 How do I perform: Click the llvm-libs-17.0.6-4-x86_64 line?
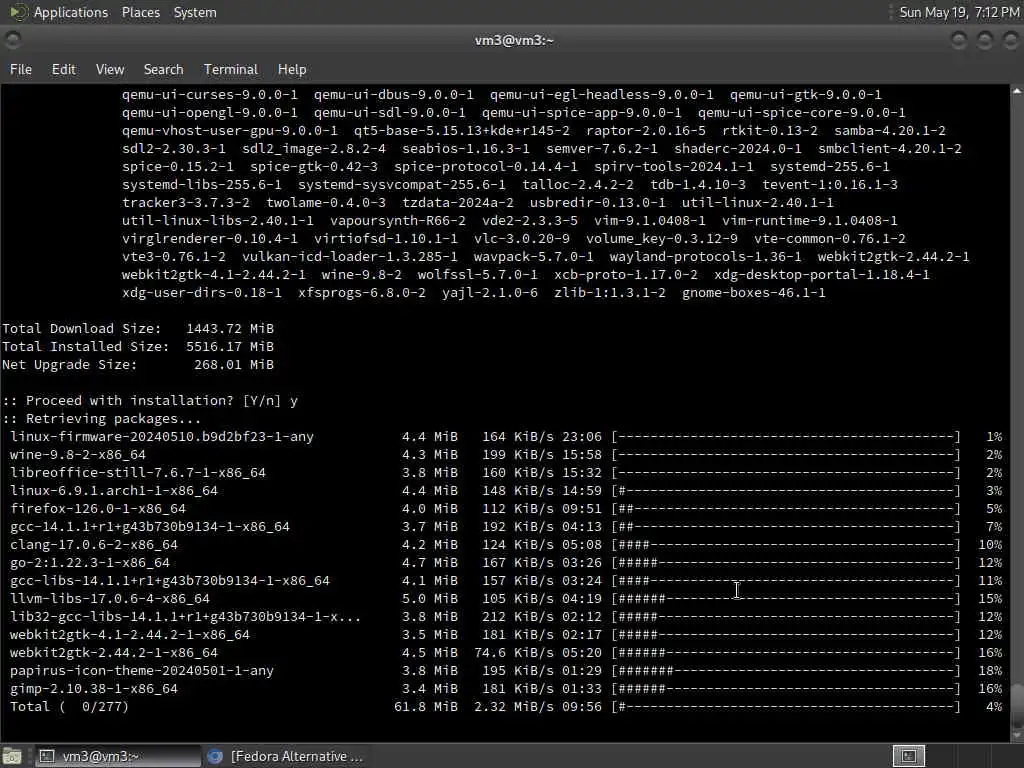tap(505, 599)
